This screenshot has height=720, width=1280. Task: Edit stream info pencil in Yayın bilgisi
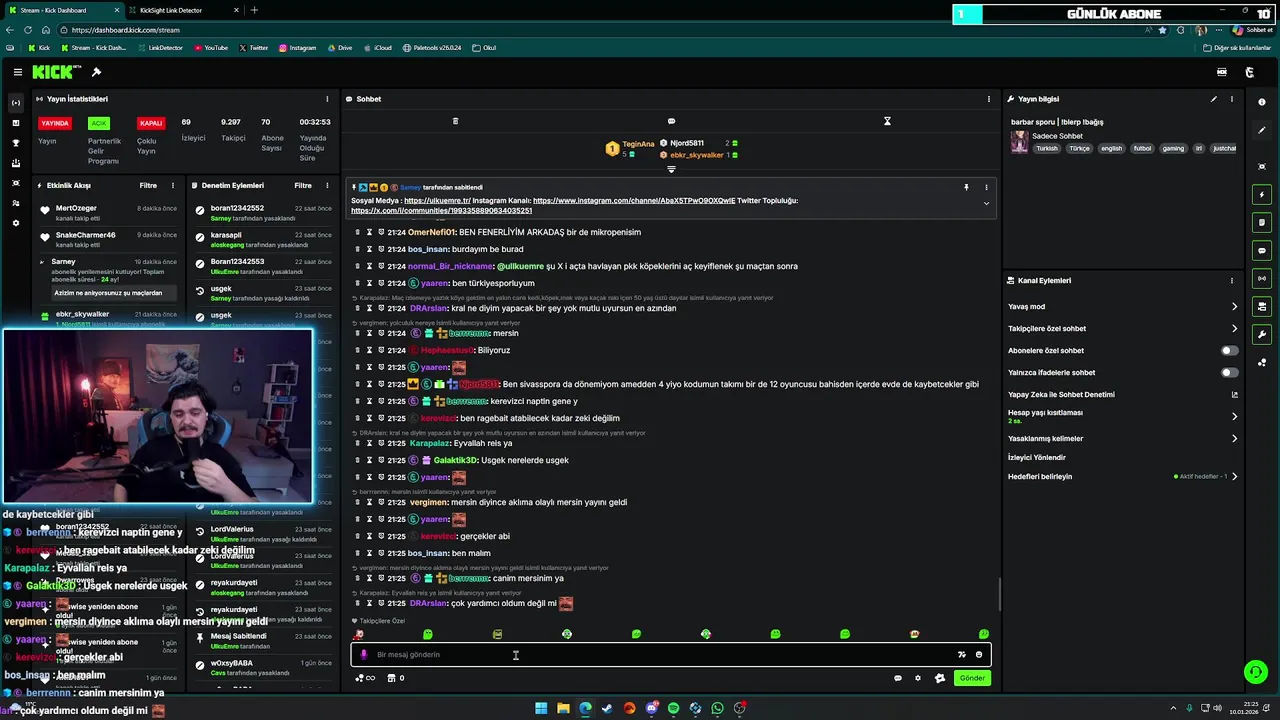point(1214,99)
